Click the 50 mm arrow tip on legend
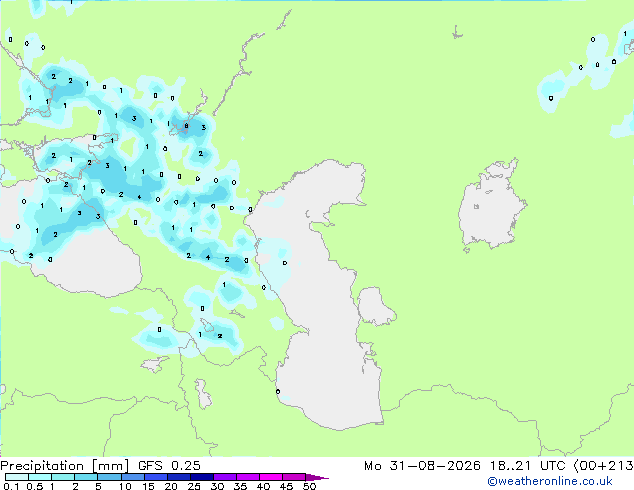The width and height of the screenshot is (634, 490). (317, 477)
